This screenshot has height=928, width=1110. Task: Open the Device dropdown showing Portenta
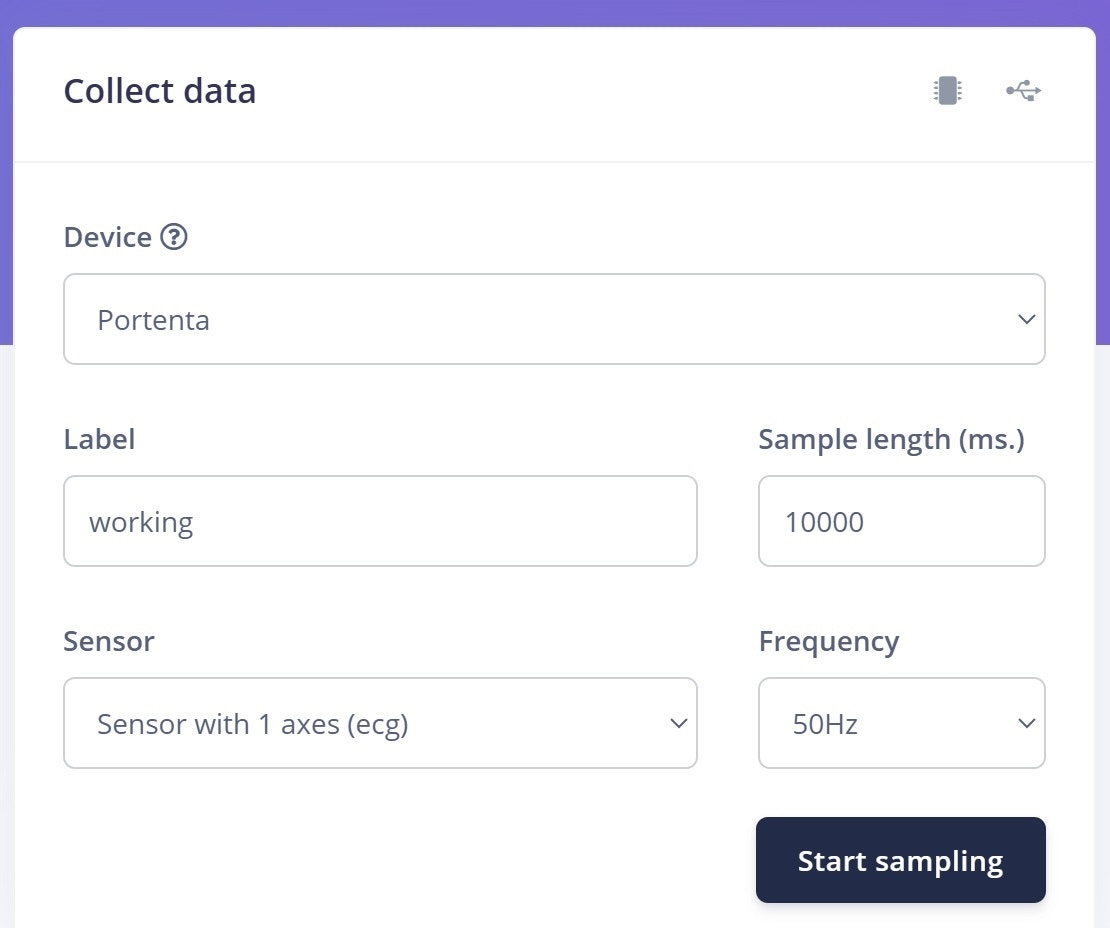[x=554, y=320]
